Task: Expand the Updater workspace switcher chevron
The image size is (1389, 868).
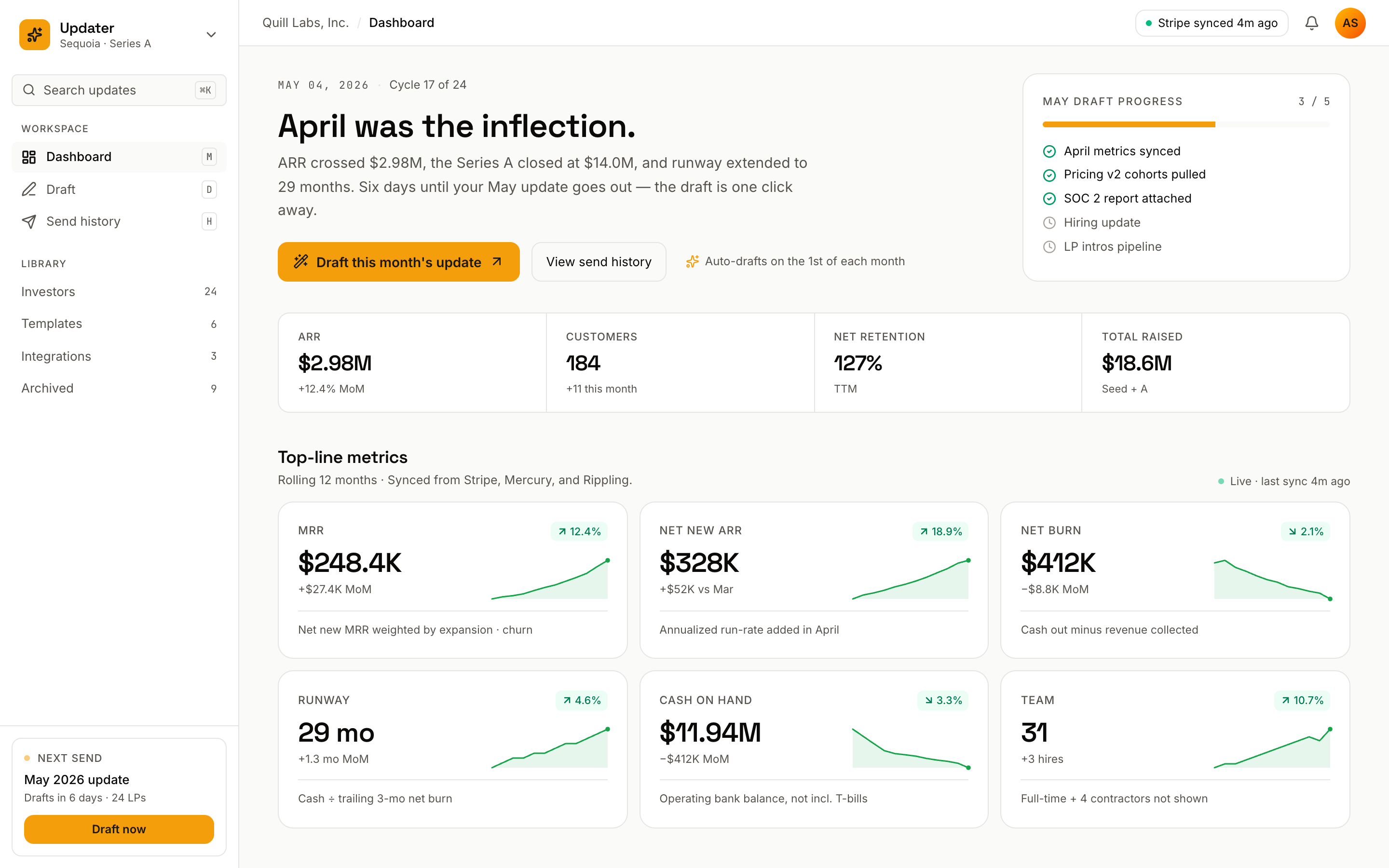Action: click(211, 34)
